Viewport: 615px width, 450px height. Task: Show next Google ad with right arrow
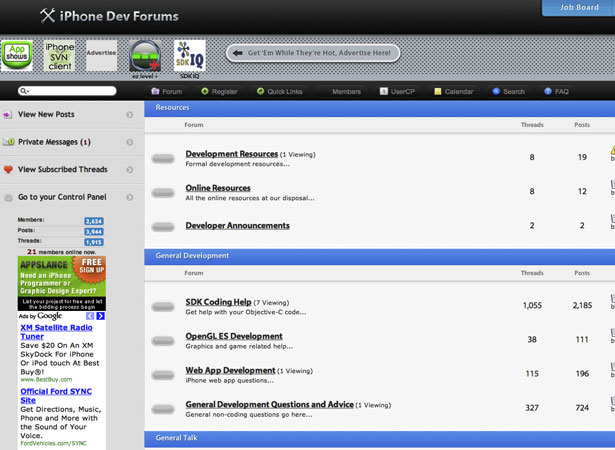coord(101,316)
